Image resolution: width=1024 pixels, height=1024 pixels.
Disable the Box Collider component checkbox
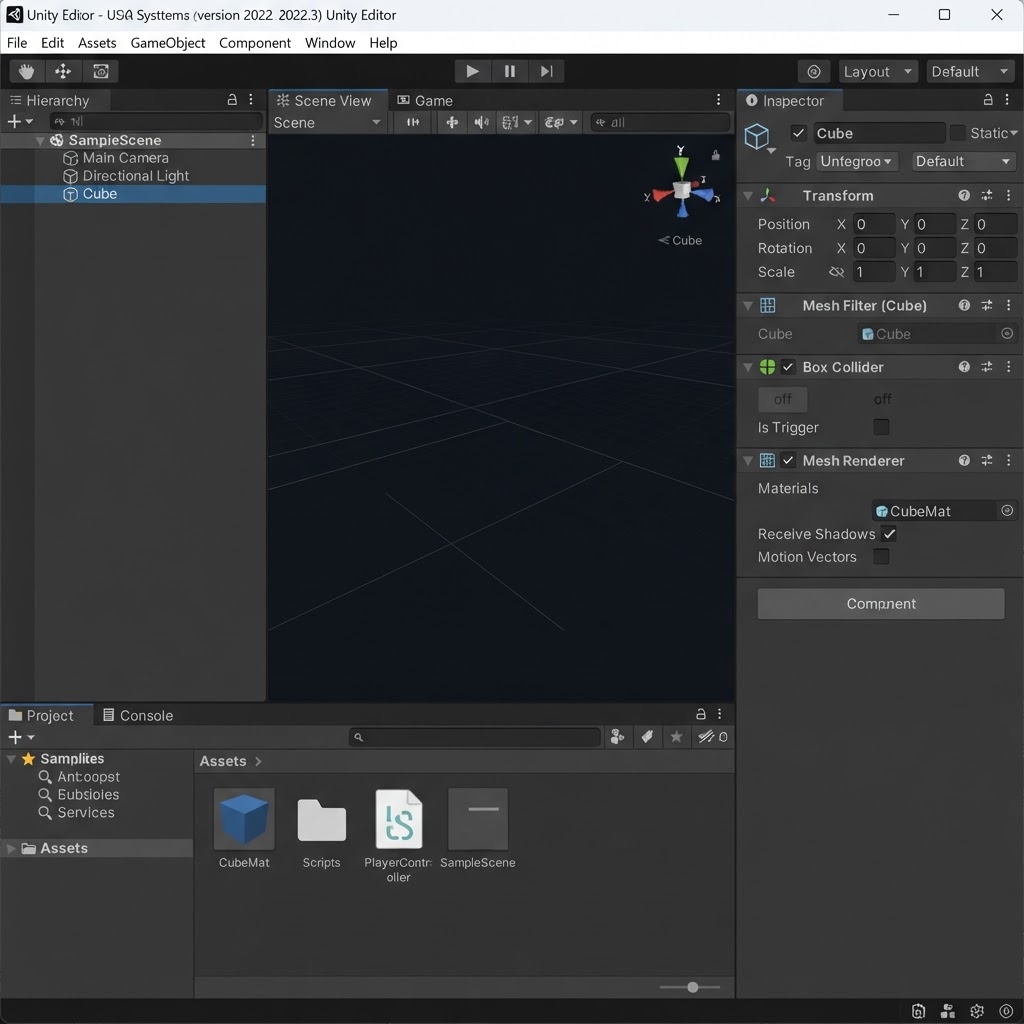(788, 367)
